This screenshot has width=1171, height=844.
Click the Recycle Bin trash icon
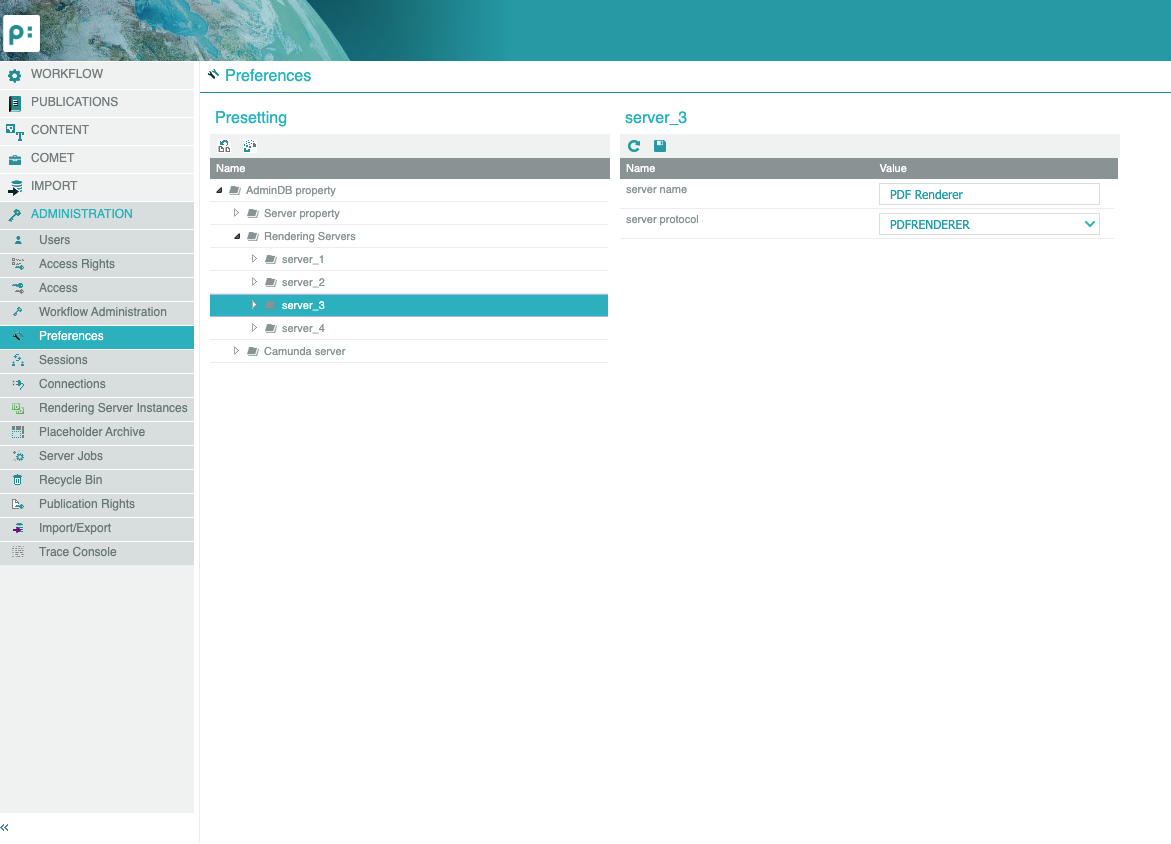click(x=18, y=480)
